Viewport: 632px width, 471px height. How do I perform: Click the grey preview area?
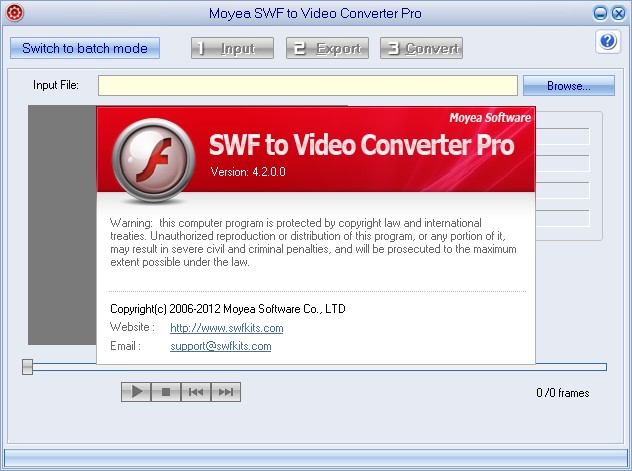[62, 225]
